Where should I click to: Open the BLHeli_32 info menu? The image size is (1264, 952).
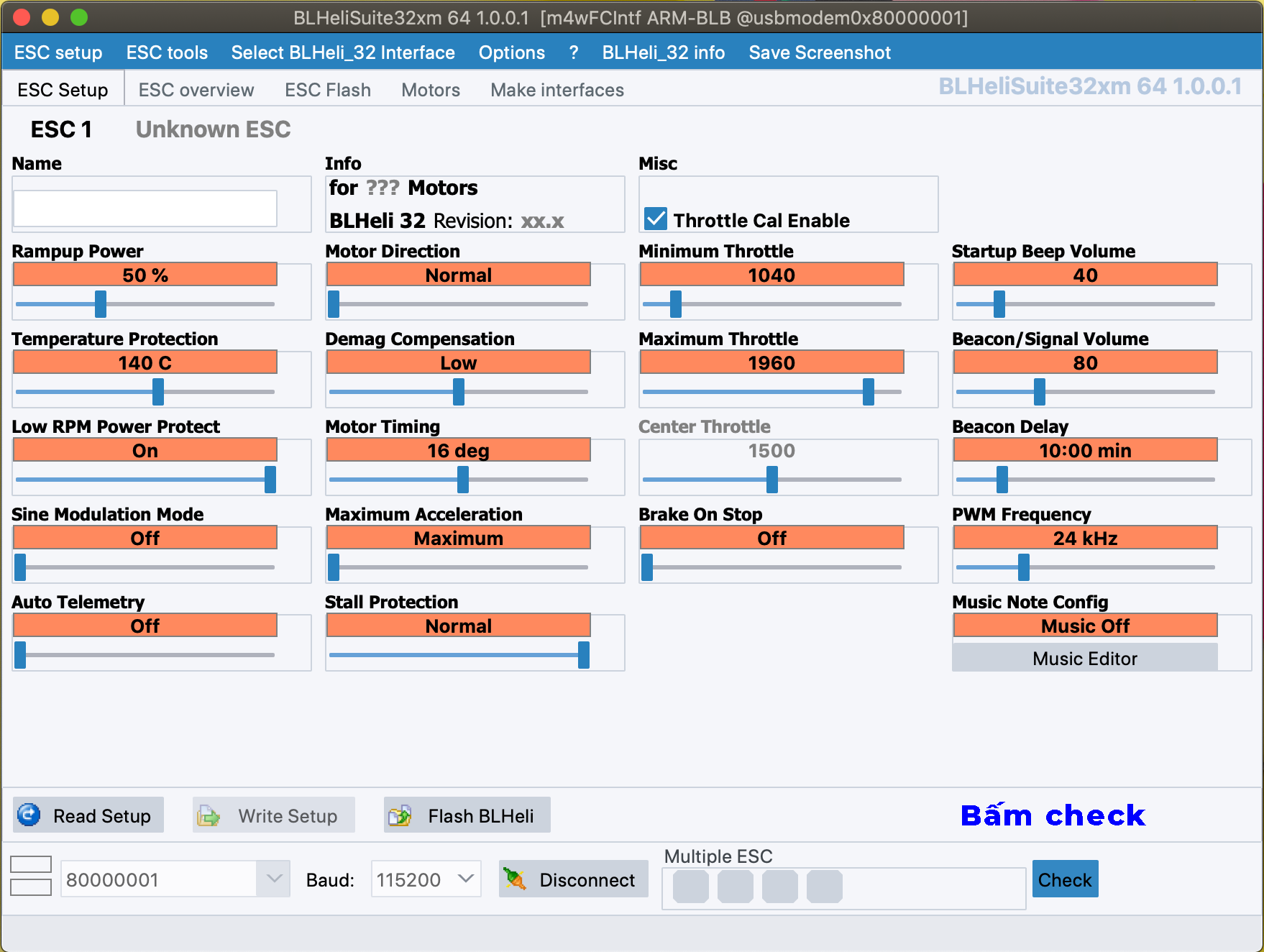point(664,52)
